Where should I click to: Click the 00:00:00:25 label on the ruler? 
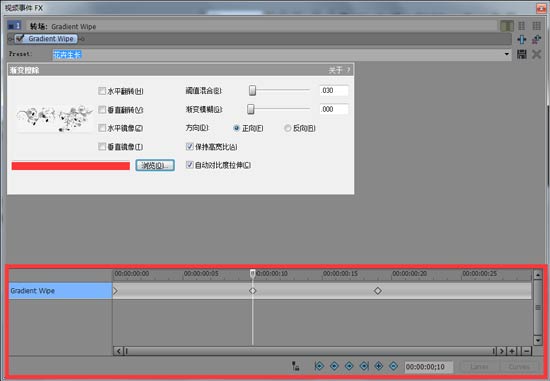point(479,273)
